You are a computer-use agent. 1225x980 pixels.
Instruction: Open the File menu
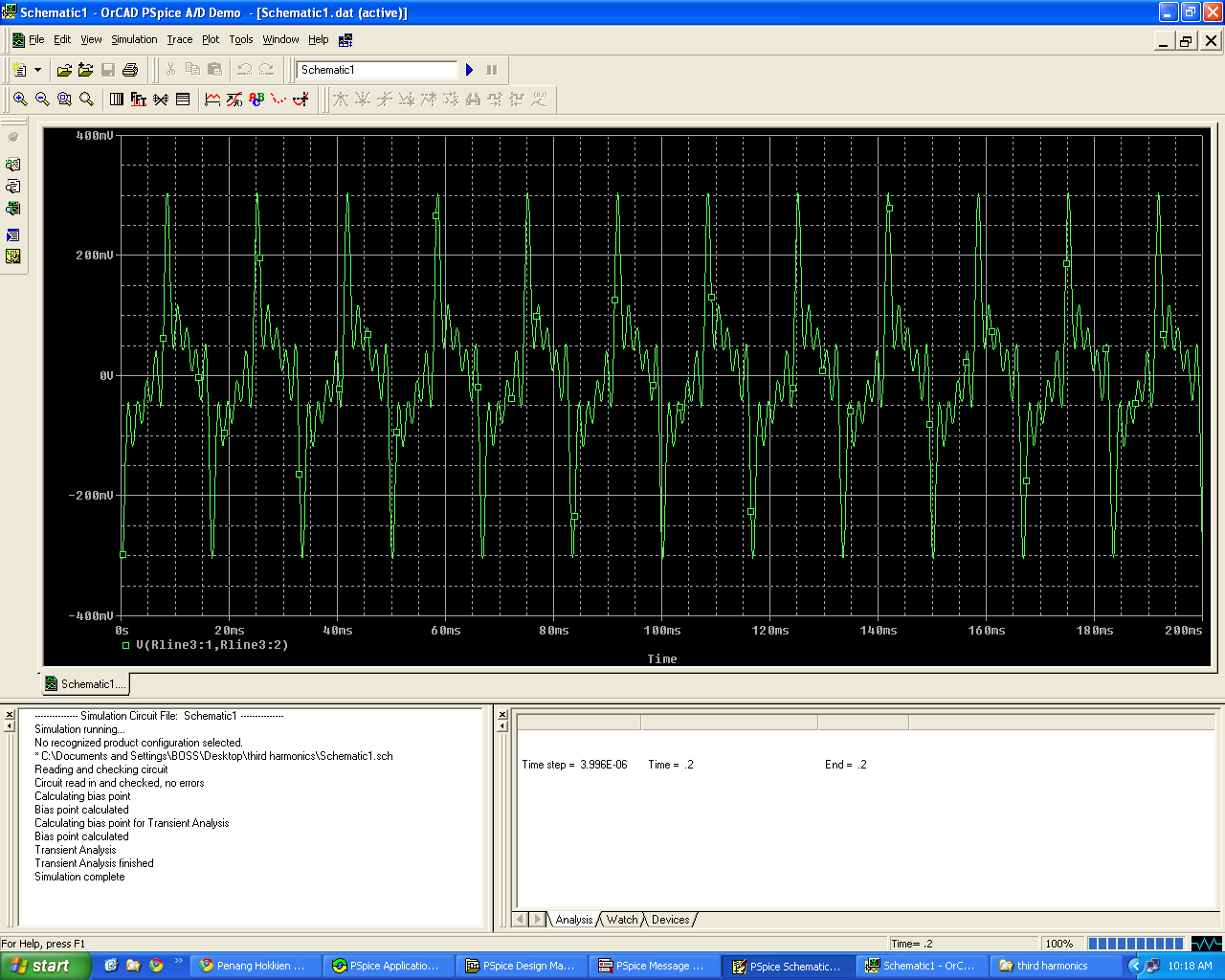[36, 39]
